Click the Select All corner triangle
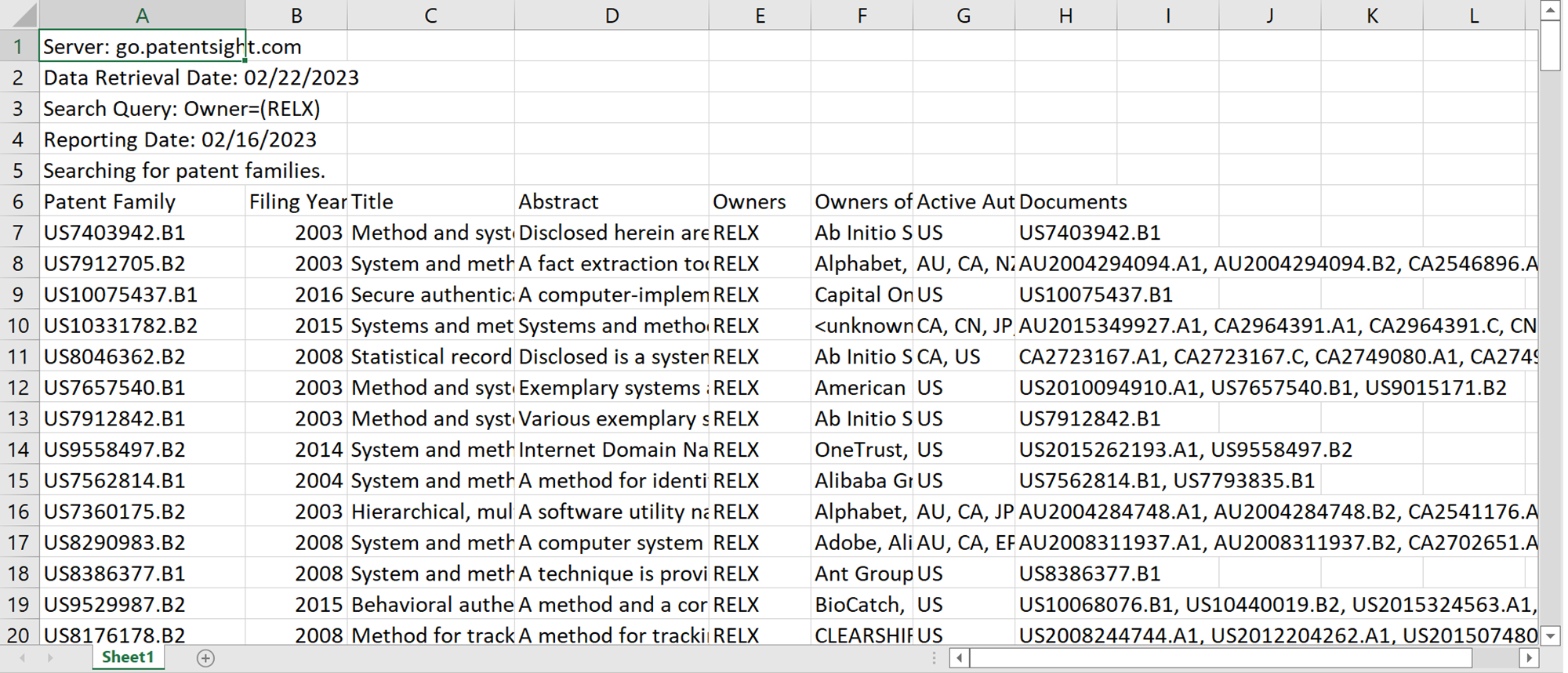The image size is (1568, 673). tap(20, 15)
